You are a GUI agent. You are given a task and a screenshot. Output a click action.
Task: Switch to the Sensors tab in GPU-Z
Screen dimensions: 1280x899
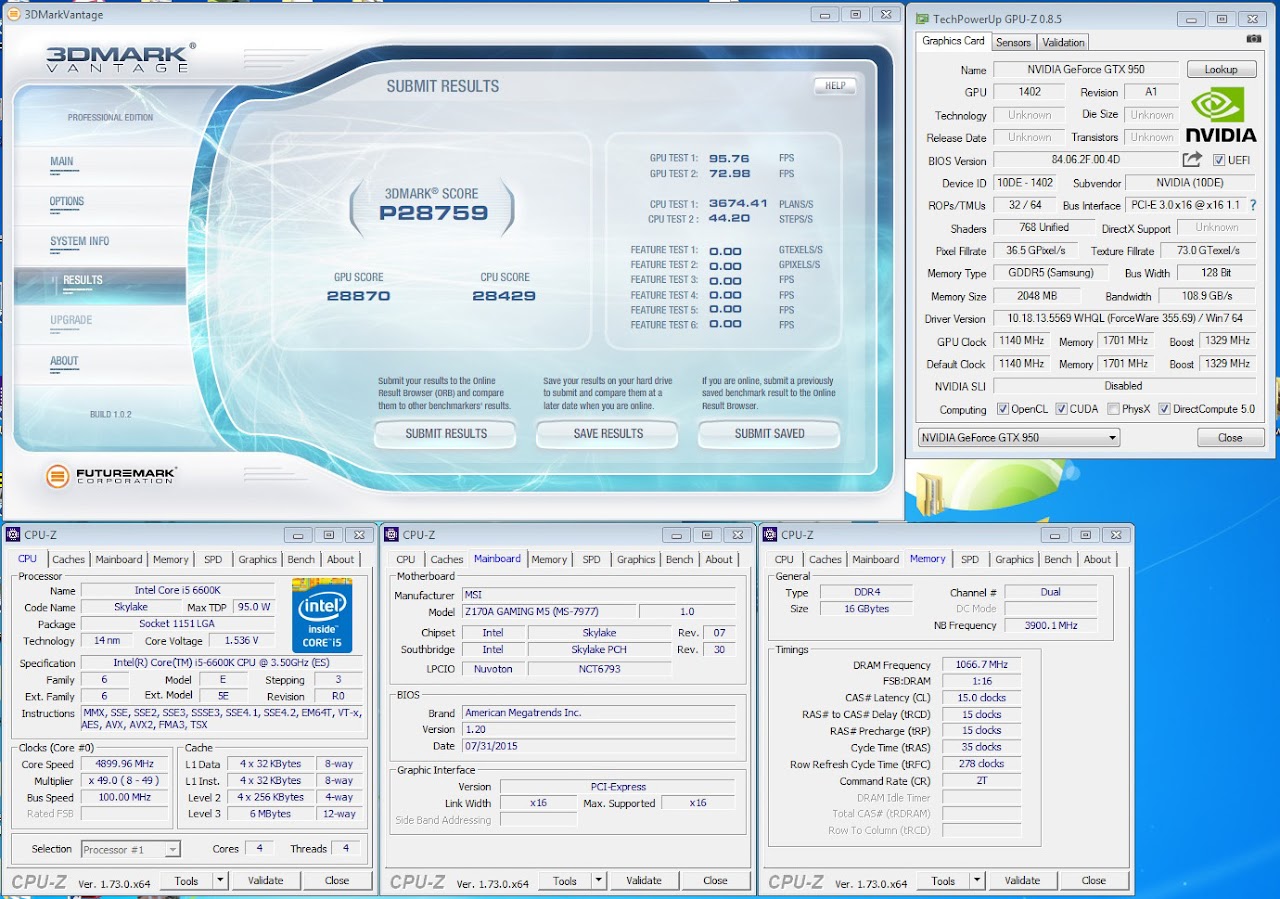1013,42
